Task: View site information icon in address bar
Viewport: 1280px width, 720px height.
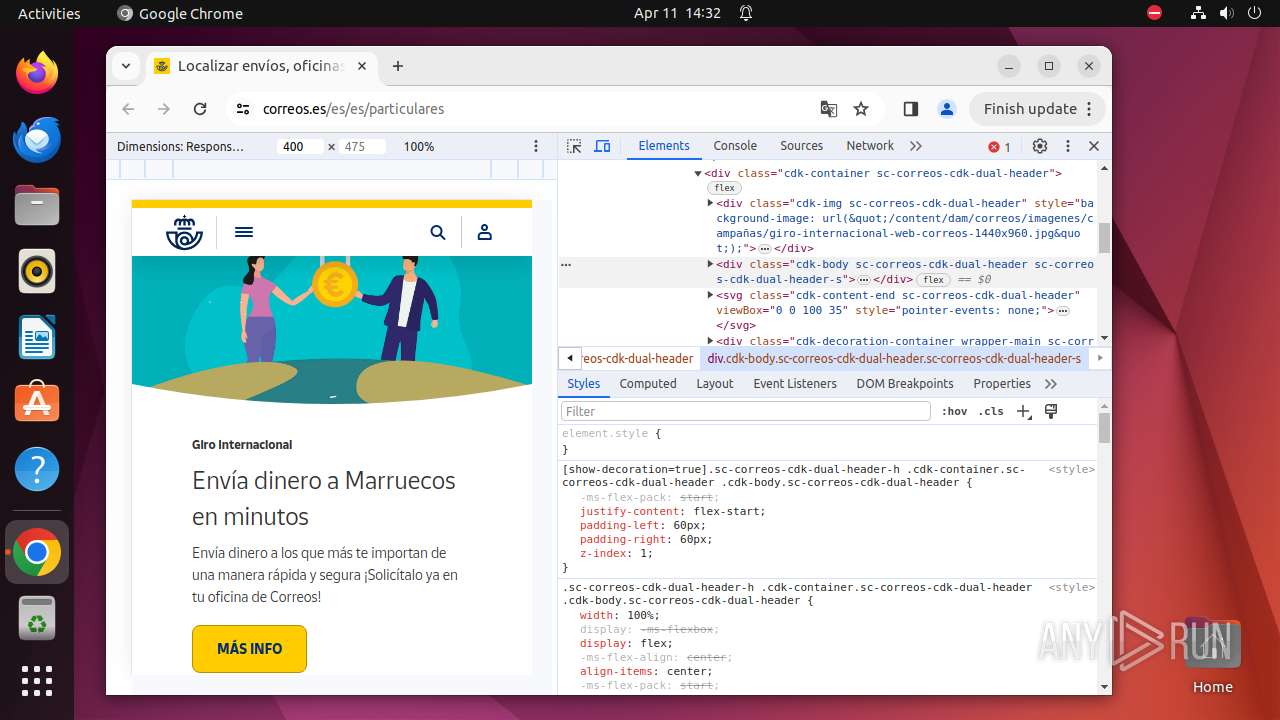Action: click(242, 109)
